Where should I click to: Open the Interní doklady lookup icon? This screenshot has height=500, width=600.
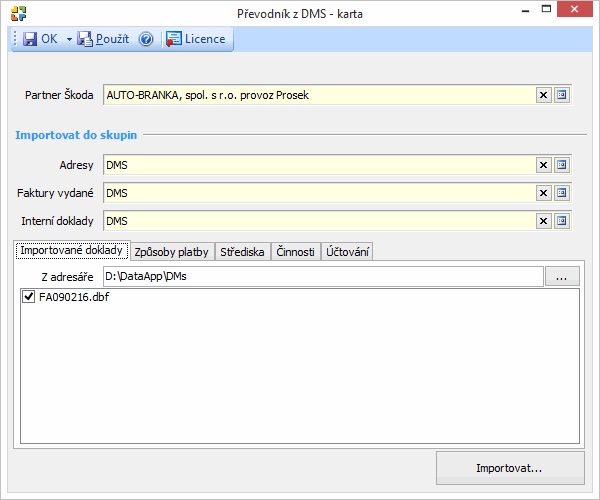click(561, 221)
